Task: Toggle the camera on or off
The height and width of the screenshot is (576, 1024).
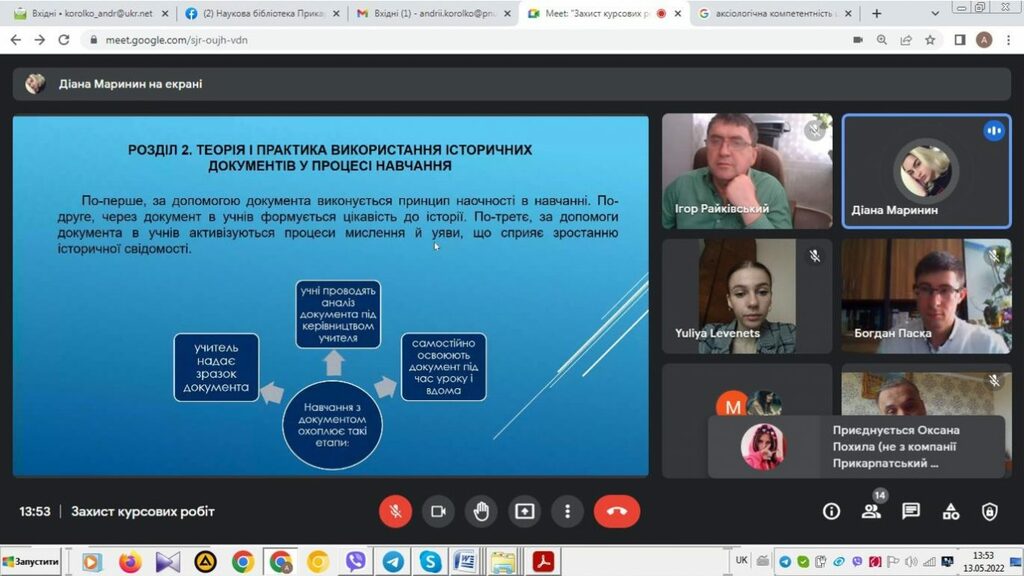Action: [438, 511]
